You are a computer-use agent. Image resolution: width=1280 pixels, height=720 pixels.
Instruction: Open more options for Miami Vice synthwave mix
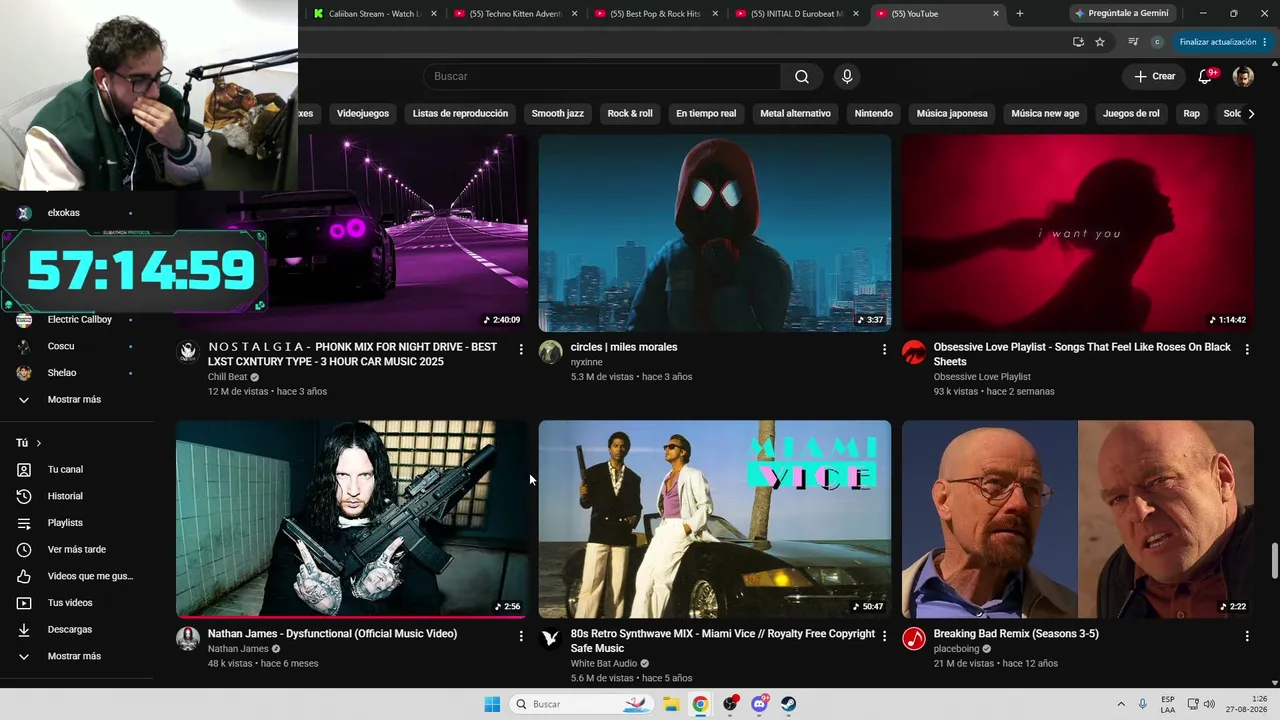pyautogui.click(x=884, y=636)
